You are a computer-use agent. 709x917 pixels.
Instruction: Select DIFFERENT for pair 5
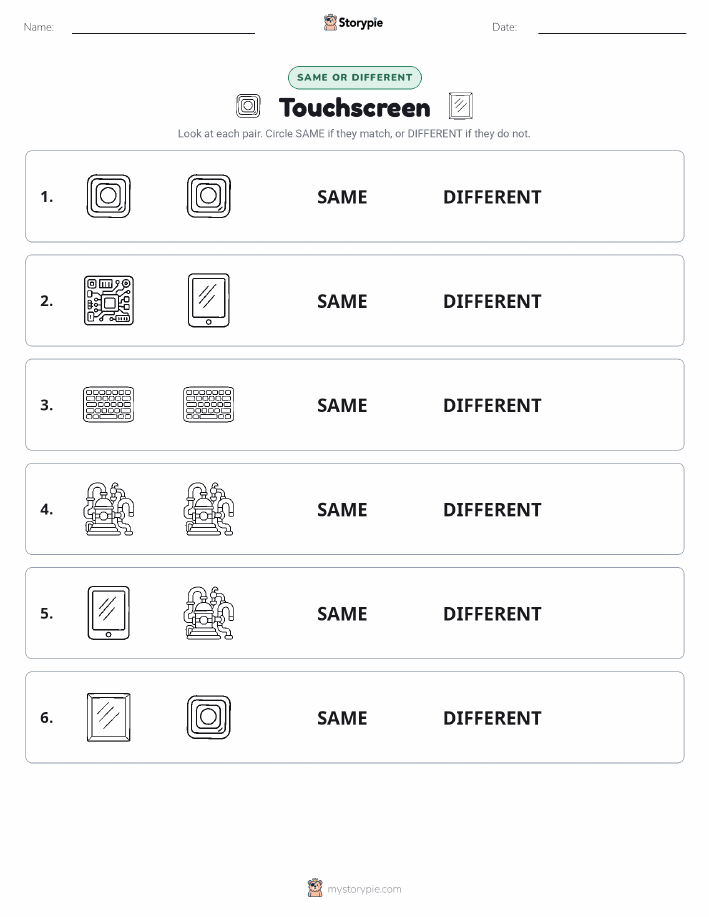coord(492,613)
